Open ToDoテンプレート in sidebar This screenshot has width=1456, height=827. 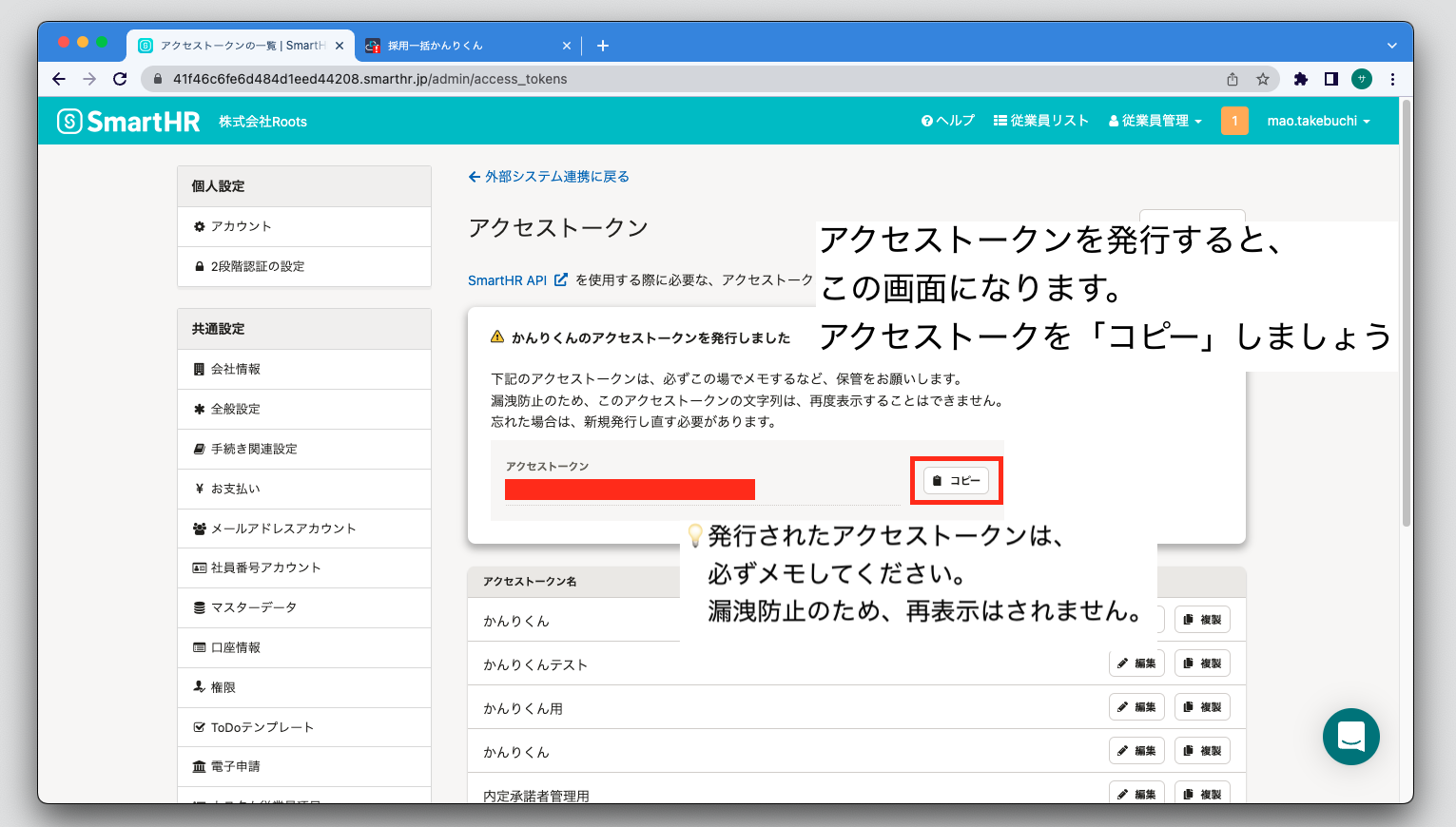(x=304, y=727)
